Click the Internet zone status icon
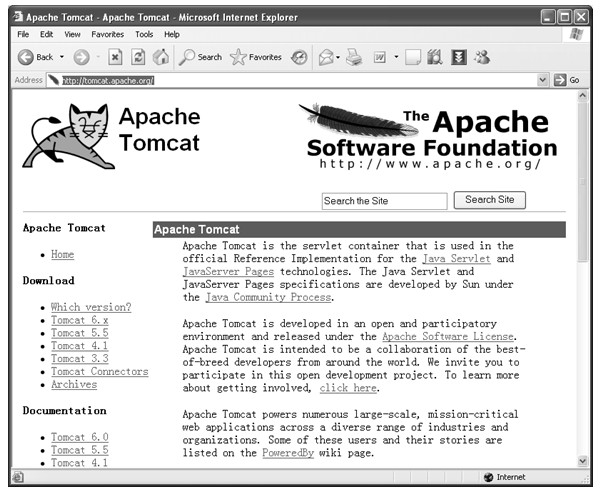The height and width of the screenshot is (491, 600). coord(488,477)
